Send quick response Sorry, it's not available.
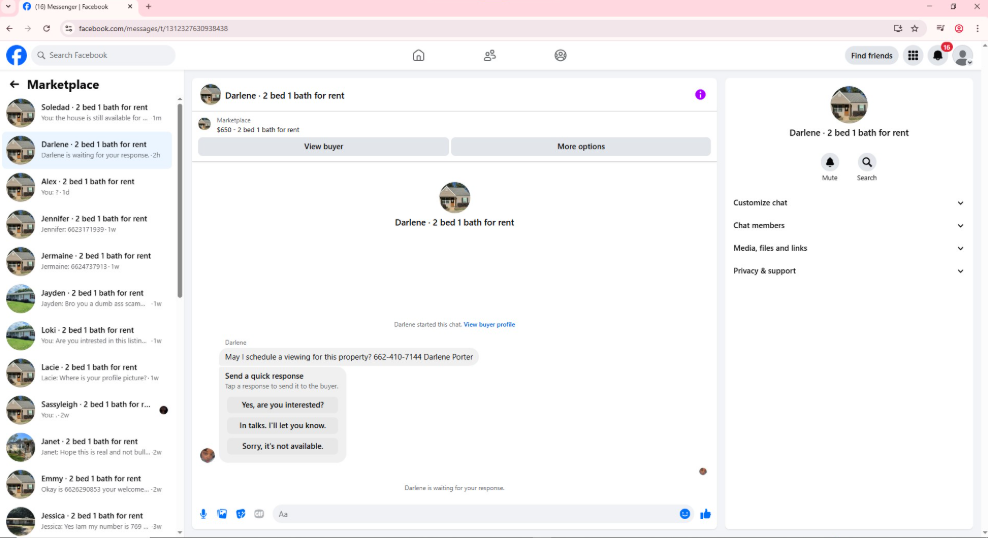The height and width of the screenshot is (538, 988). click(x=282, y=446)
